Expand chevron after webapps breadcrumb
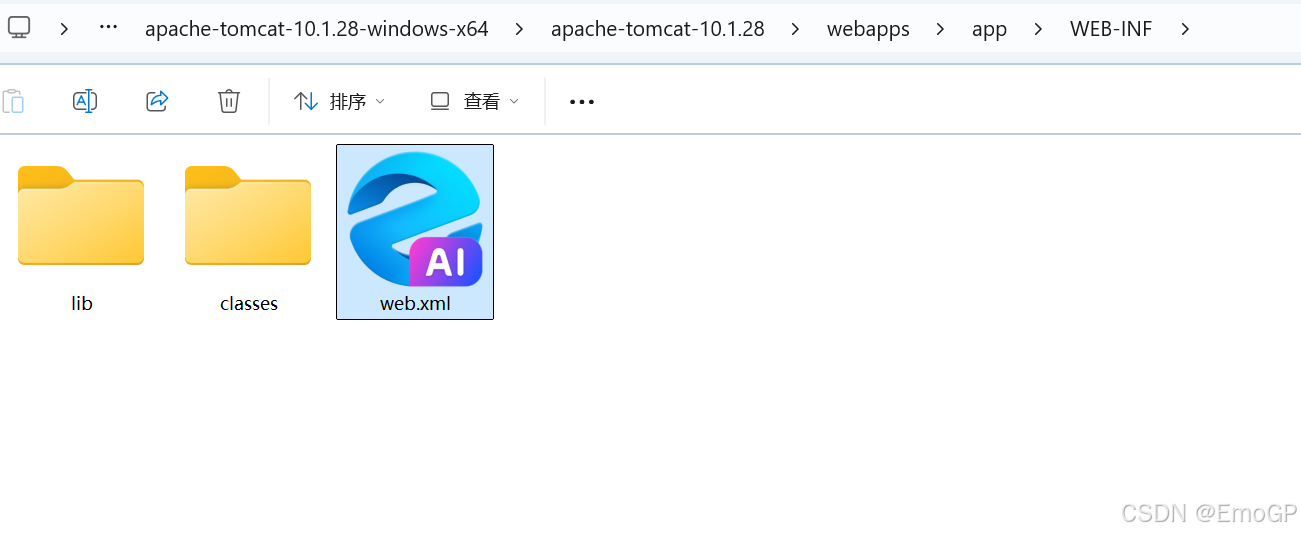1301x535 pixels. click(940, 29)
